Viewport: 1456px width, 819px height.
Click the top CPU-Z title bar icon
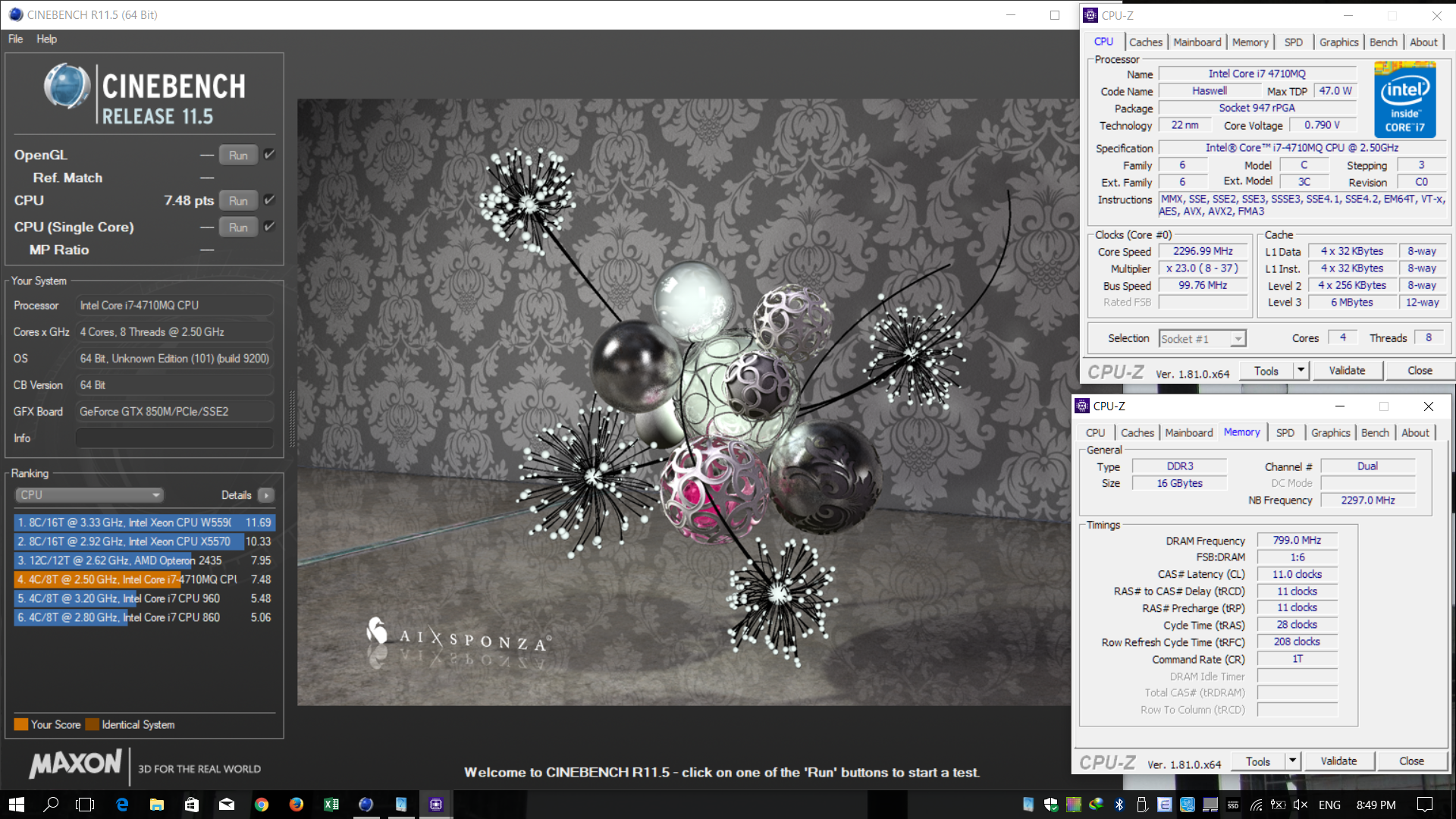1090,15
